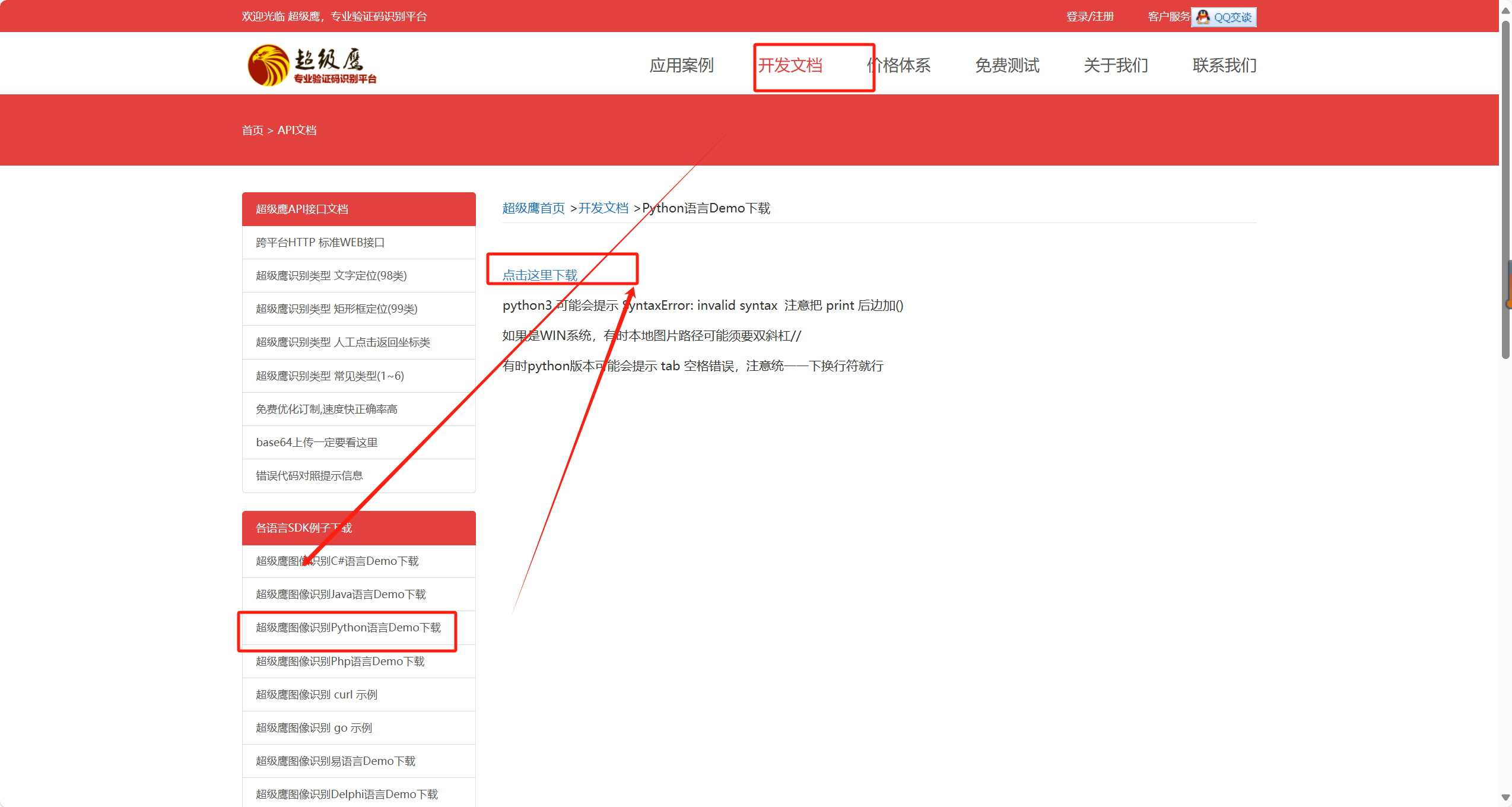Open the 易语言Demo下载 entry
Viewport: 1512px width, 807px height.
[359, 761]
